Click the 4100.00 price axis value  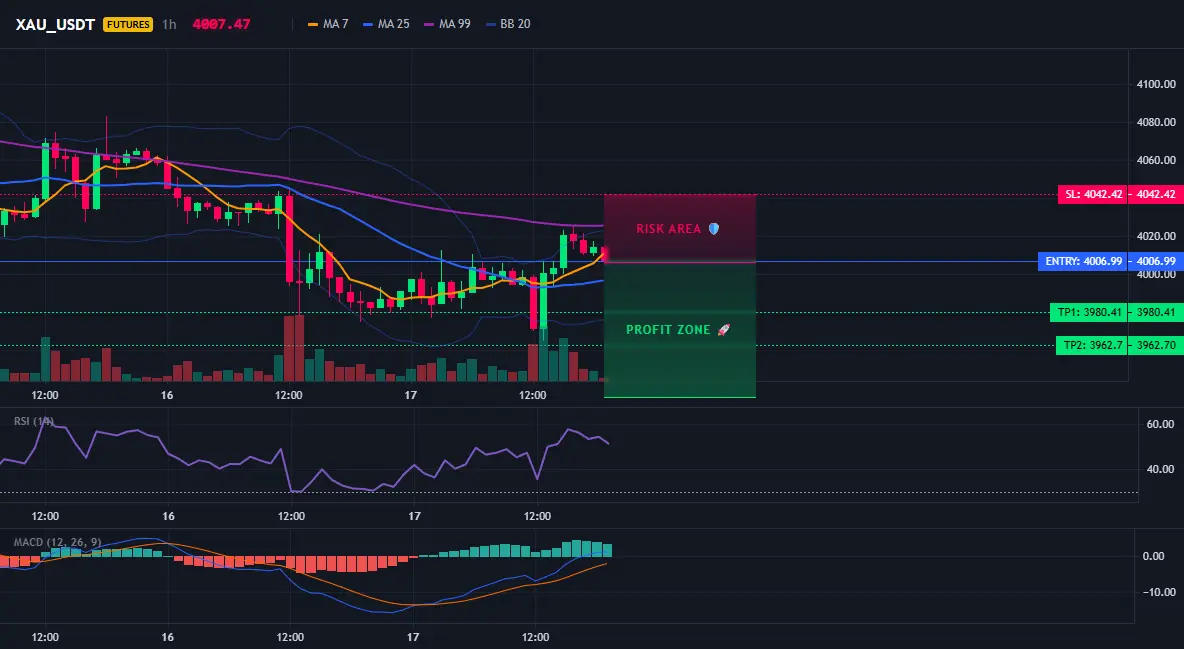coord(1156,84)
